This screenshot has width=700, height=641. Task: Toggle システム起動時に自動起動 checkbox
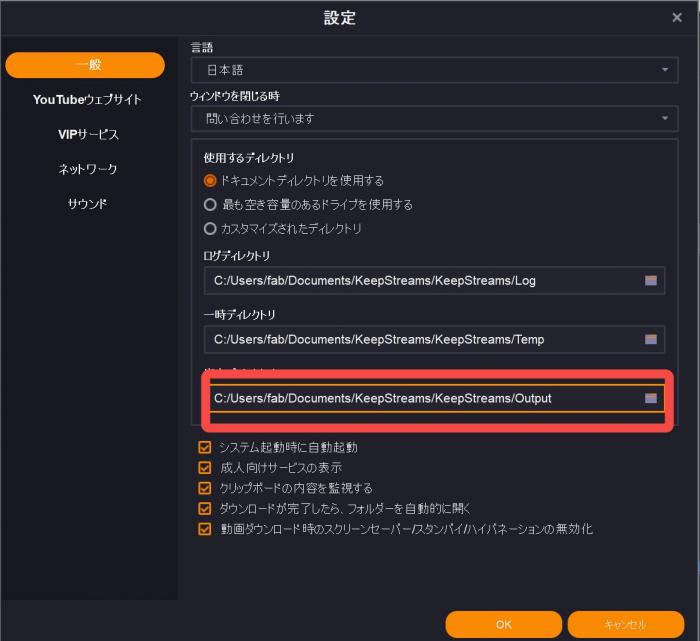(205, 448)
